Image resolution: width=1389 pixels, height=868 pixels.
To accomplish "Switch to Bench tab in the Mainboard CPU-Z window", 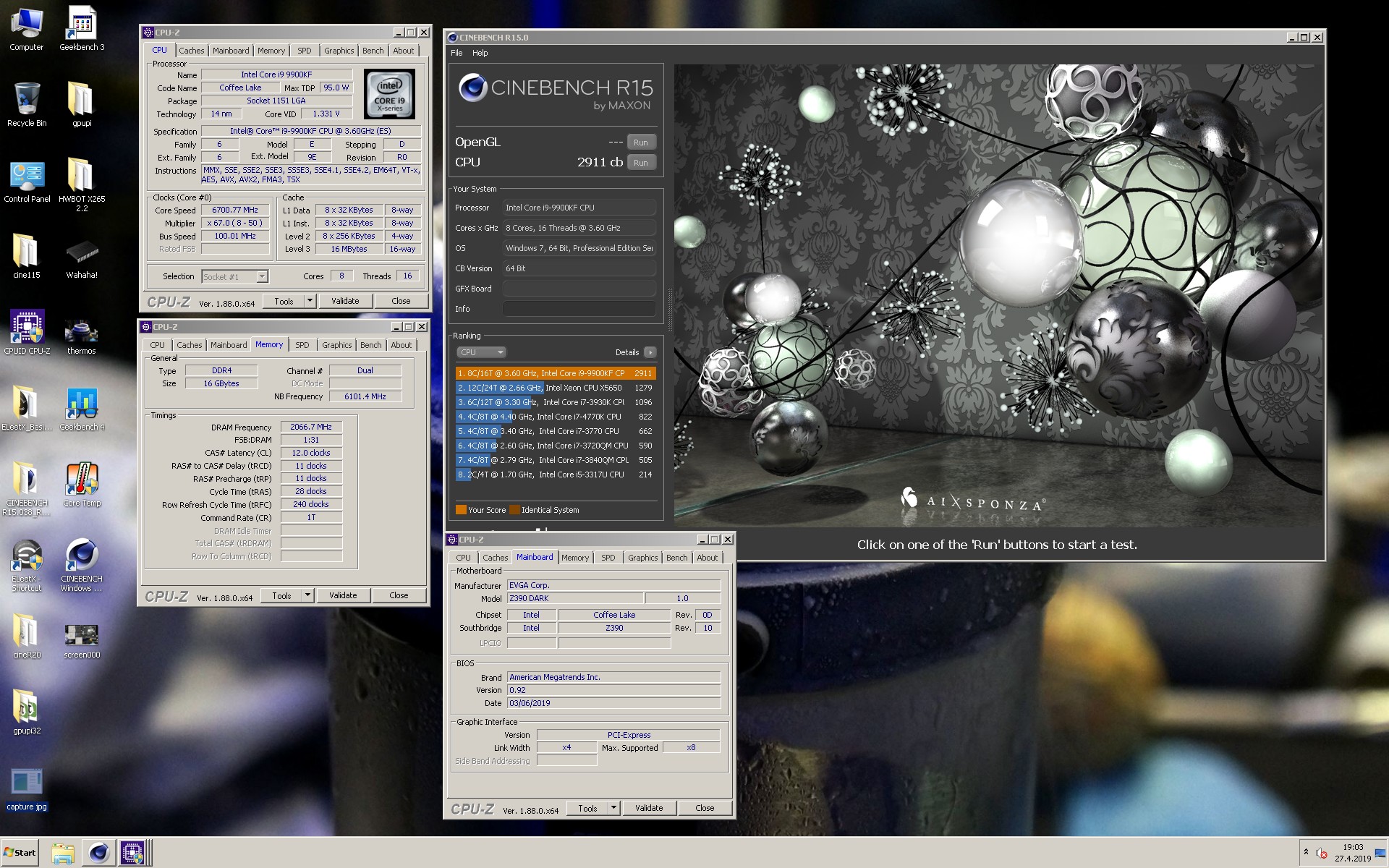I will (x=677, y=558).
